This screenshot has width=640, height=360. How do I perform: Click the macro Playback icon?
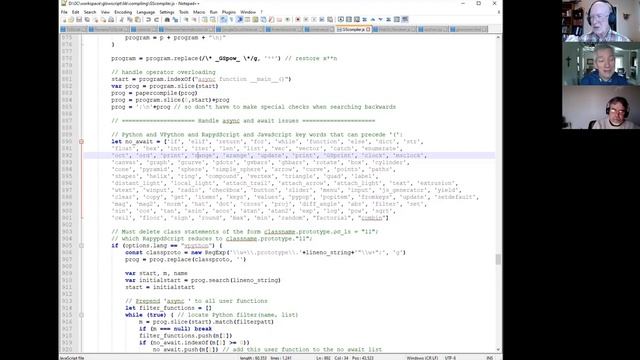click(x=314, y=20)
